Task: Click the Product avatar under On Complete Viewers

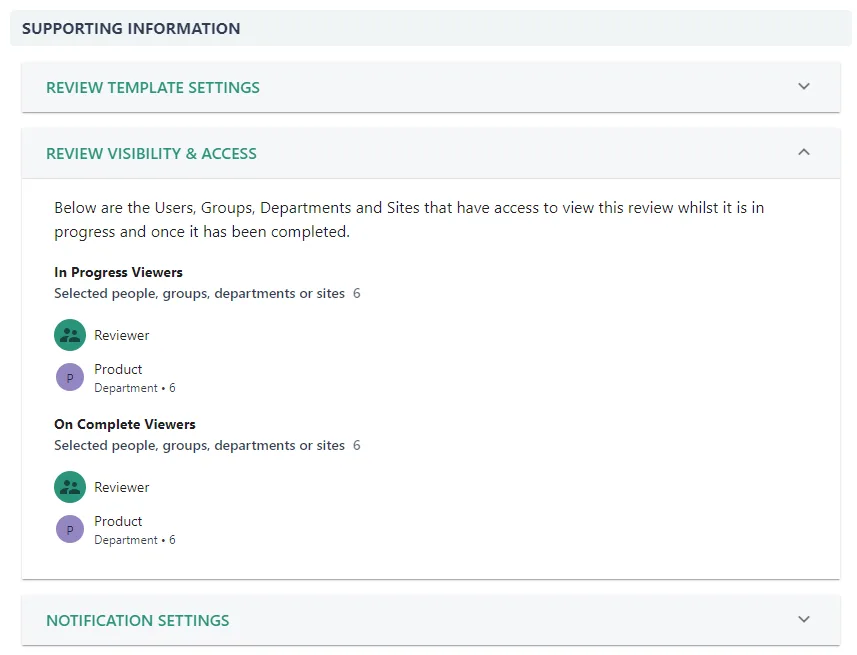Action: pyautogui.click(x=70, y=529)
